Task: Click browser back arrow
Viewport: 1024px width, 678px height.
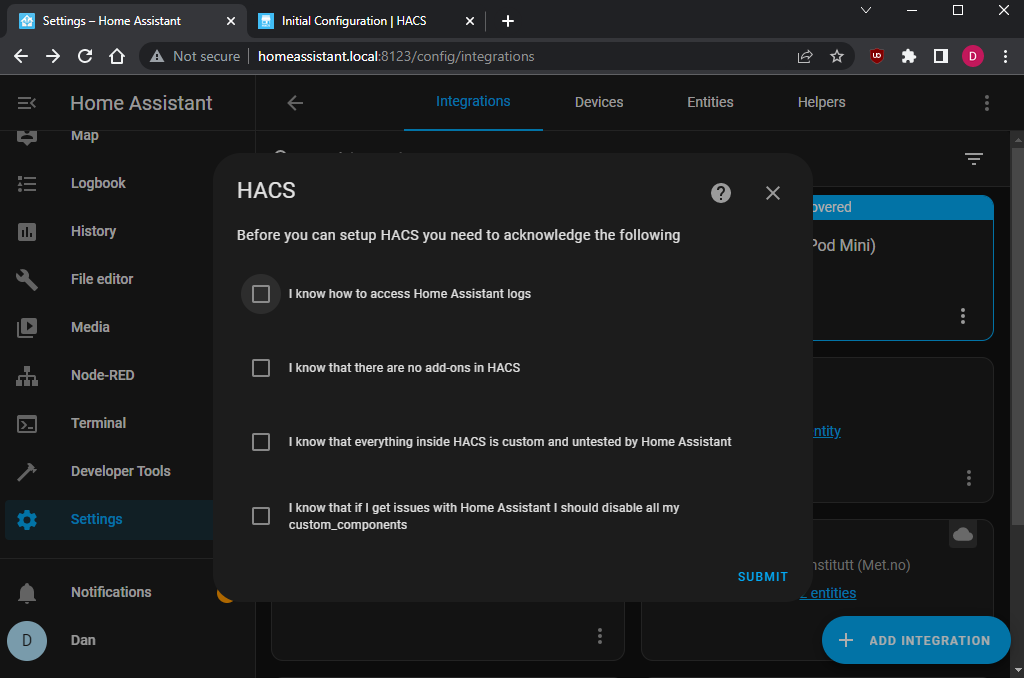Action: click(21, 56)
